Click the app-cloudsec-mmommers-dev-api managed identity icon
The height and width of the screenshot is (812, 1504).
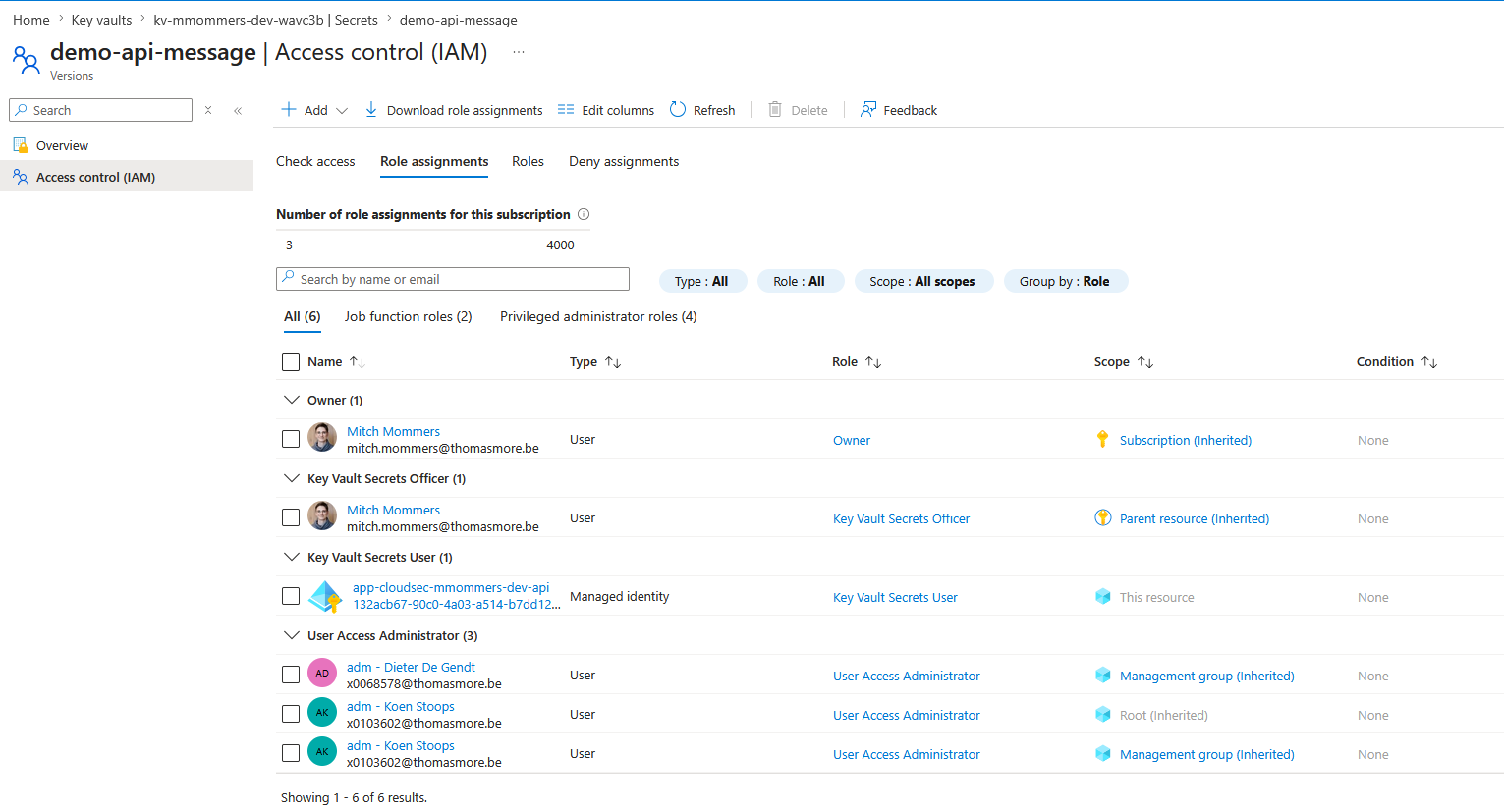click(x=325, y=596)
